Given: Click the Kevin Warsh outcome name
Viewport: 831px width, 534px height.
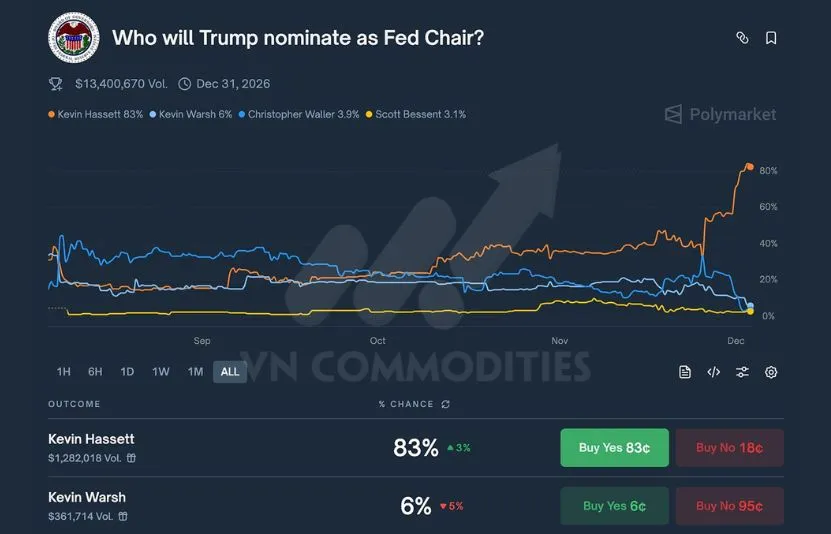Looking at the screenshot, I should click(87, 497).
